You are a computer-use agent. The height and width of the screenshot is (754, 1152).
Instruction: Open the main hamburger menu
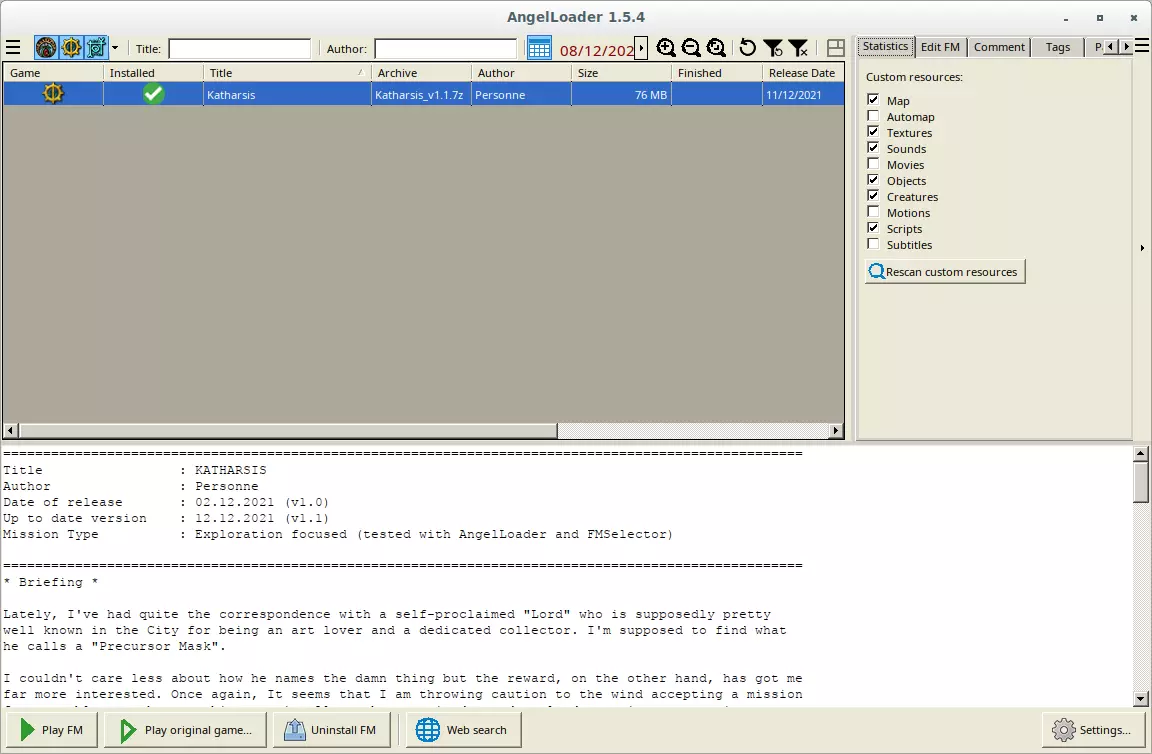(x=13, y=48)
